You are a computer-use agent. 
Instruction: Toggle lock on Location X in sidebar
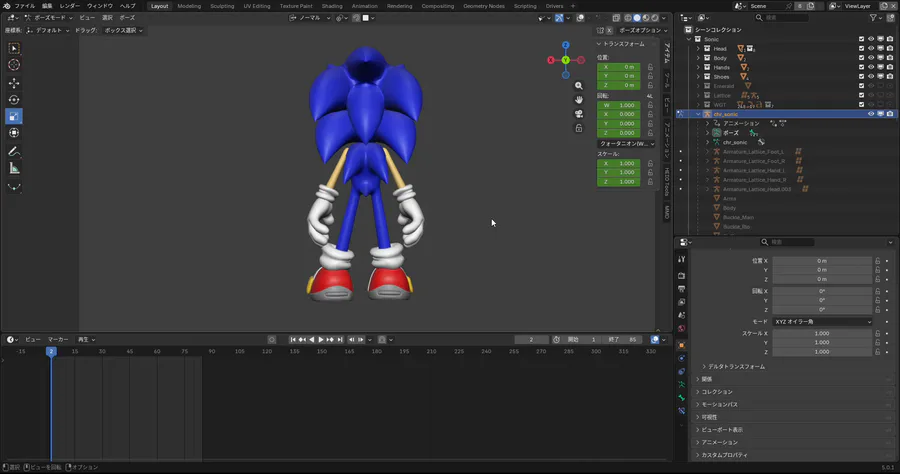[650, 67]
